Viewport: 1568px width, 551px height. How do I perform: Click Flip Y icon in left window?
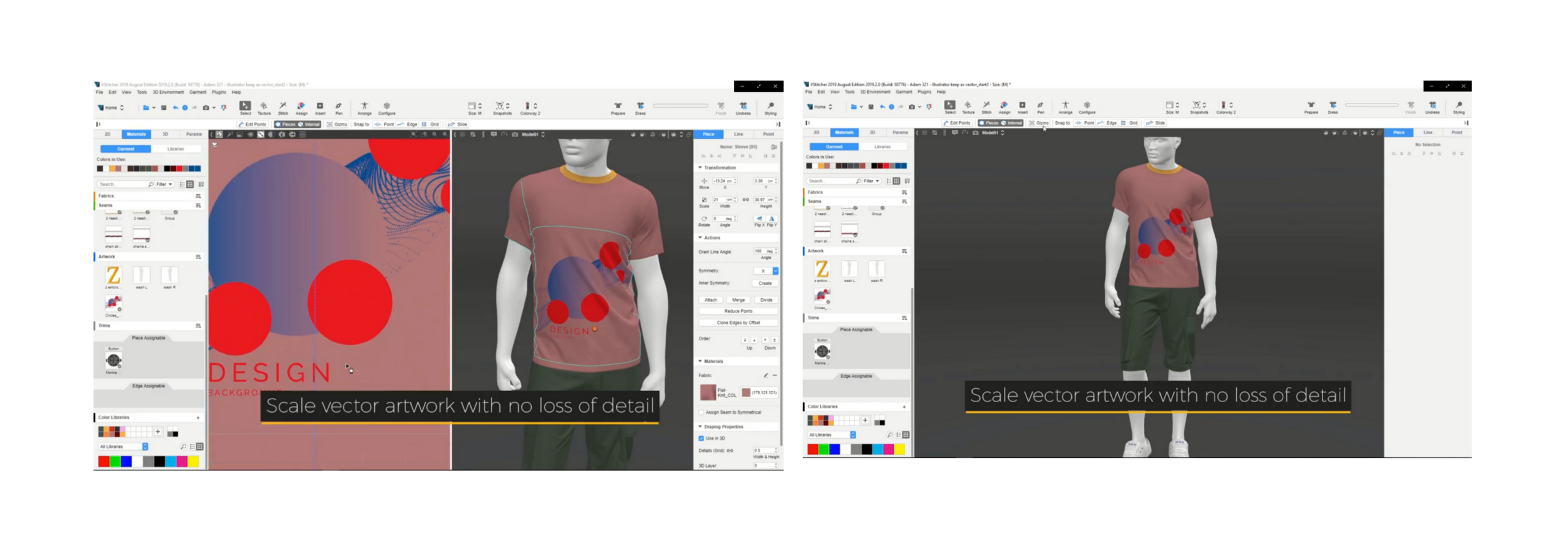coord(771,219)
